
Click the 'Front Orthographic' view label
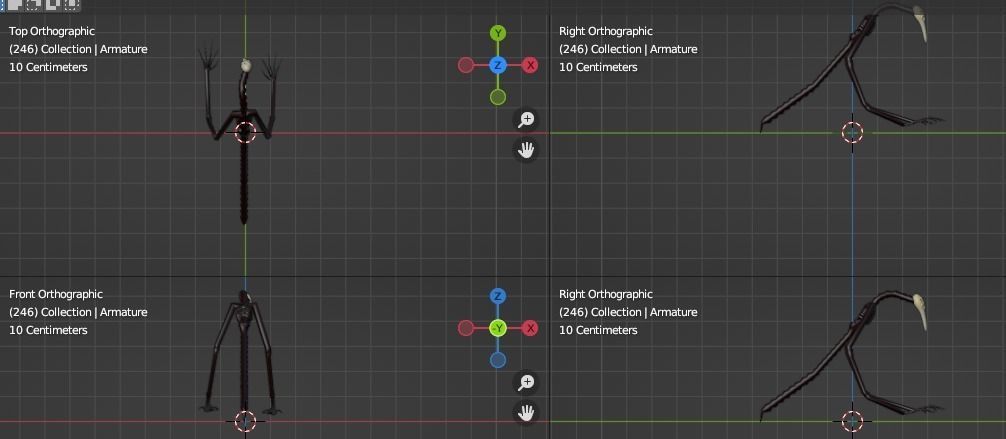[x=56, y=294]
